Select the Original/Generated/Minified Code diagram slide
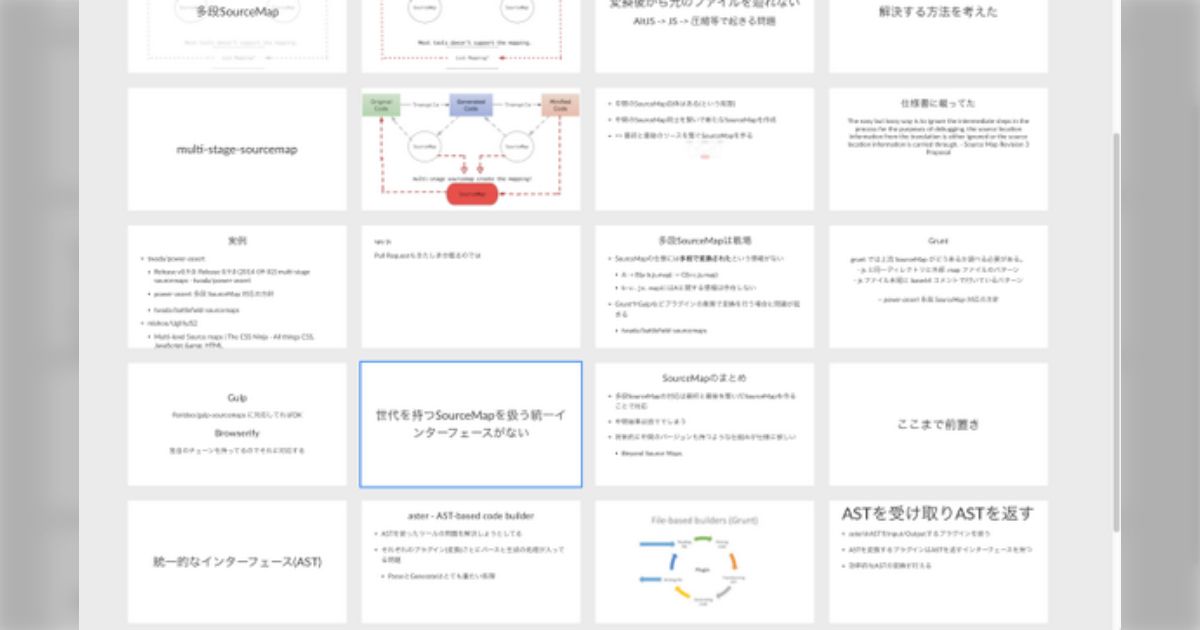 pos(470,149)
